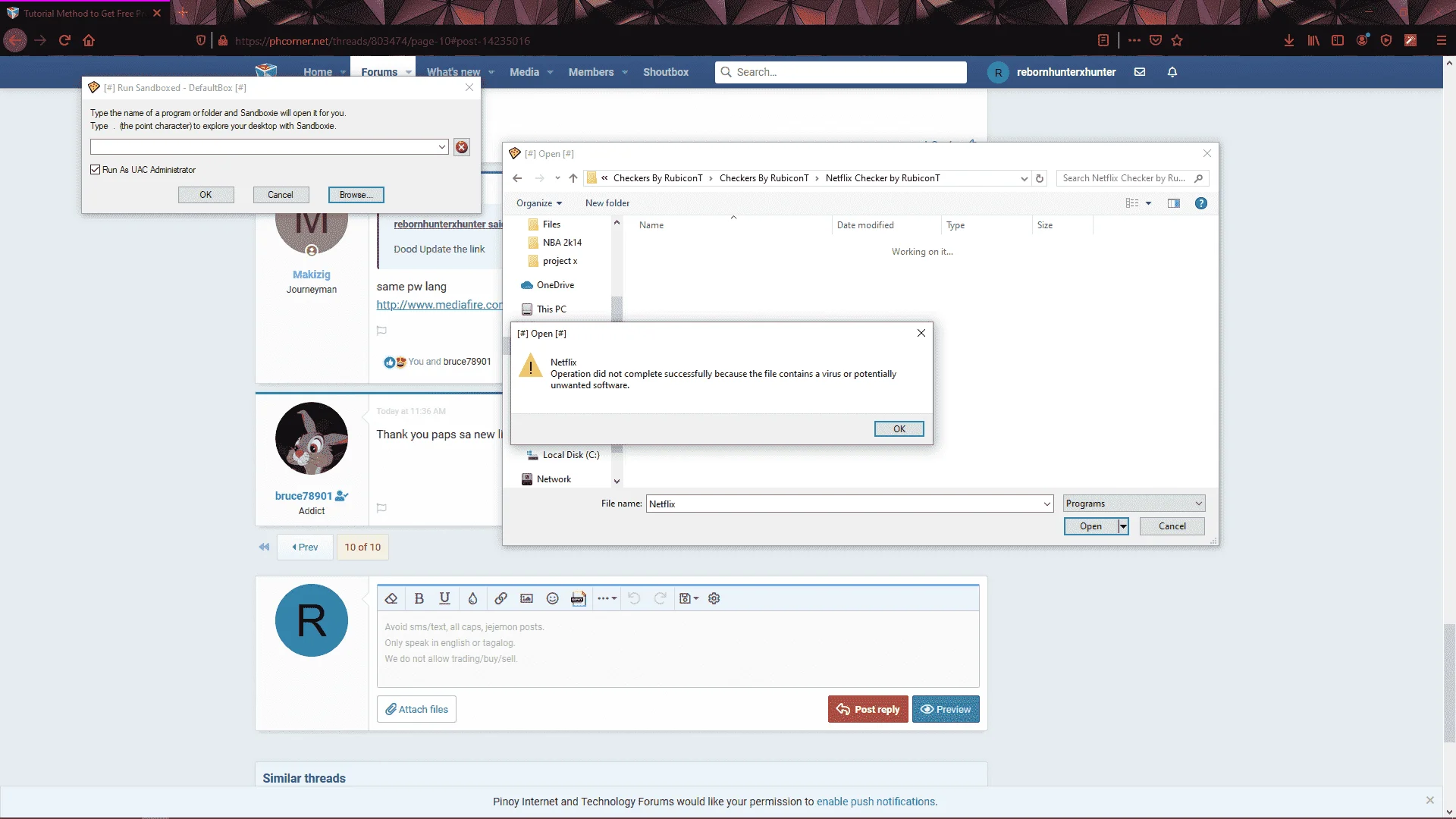Click the browser reload icon

click(x=64, y=40)
